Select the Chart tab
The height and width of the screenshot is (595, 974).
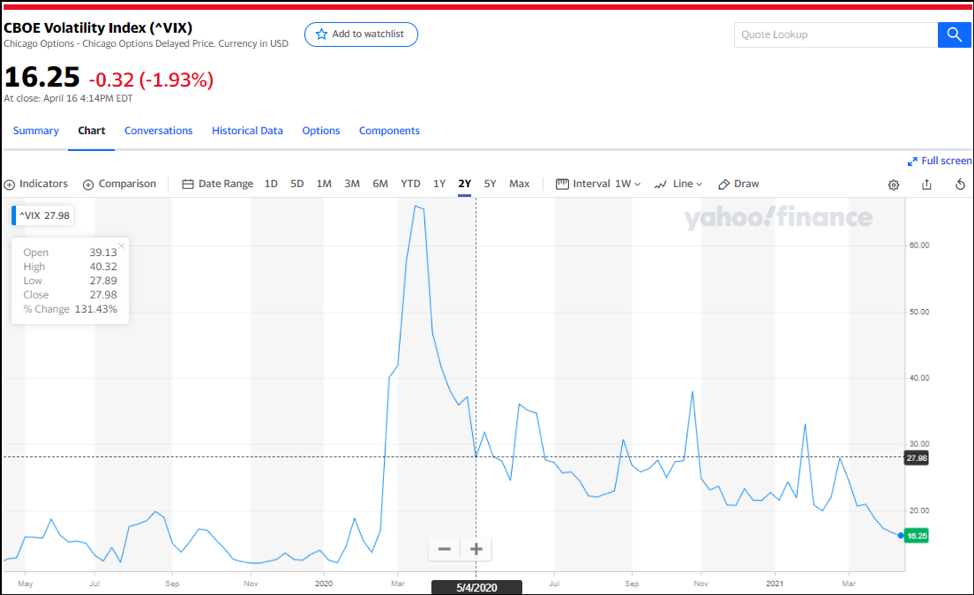(x=91, y=130)
